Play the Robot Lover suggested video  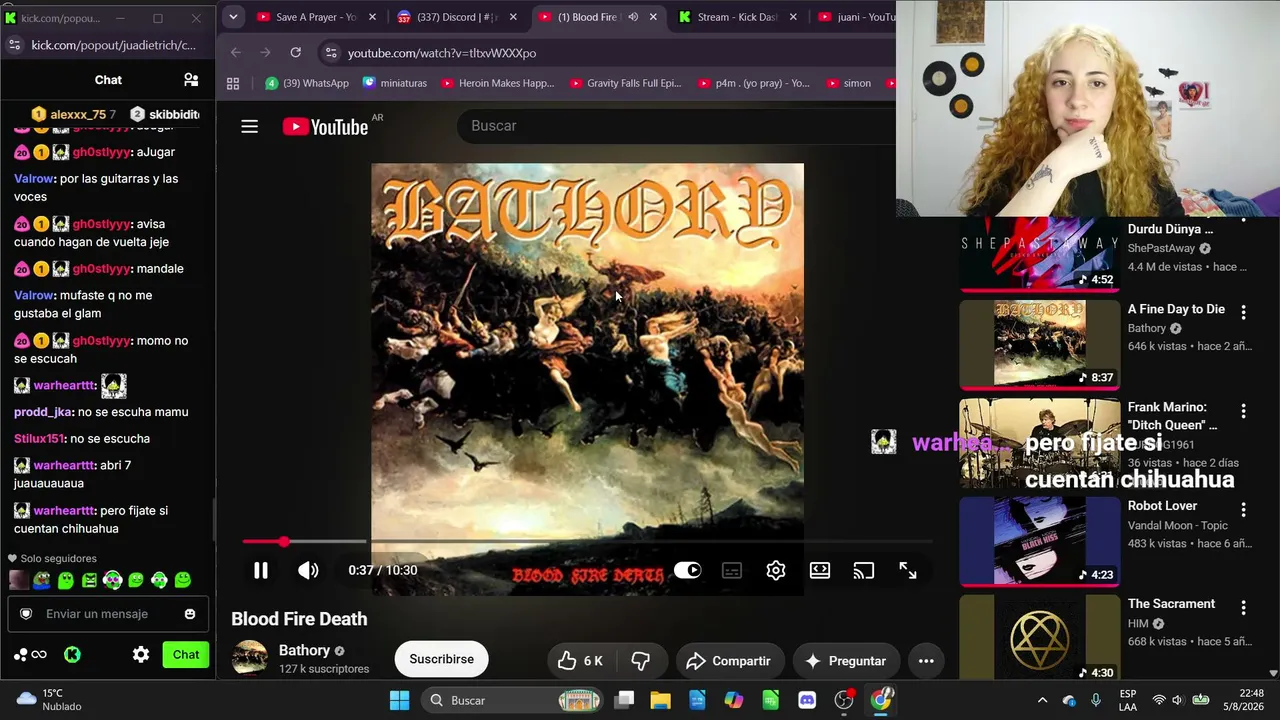point(1040,541)
